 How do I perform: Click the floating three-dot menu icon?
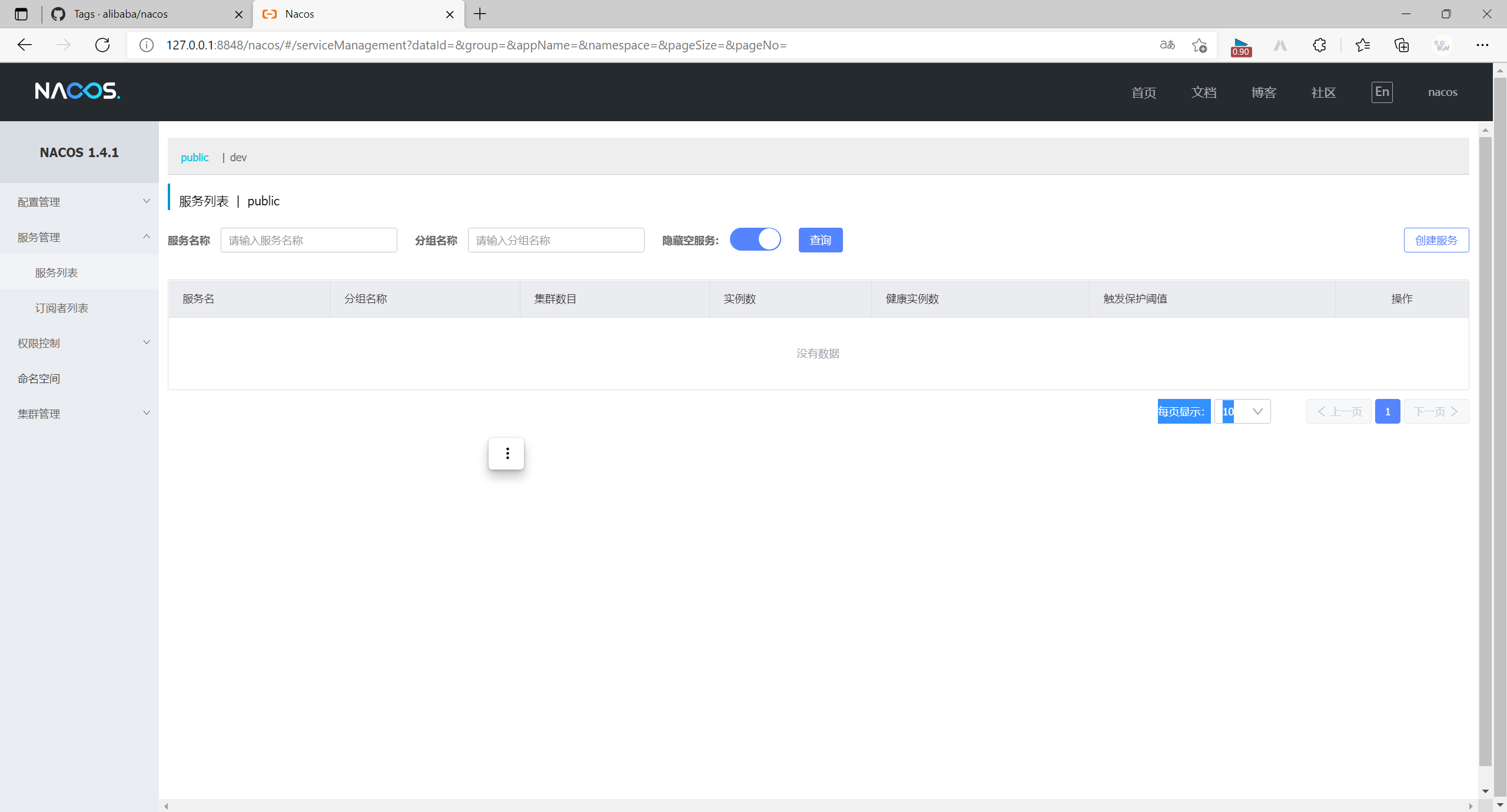(506, 454)
